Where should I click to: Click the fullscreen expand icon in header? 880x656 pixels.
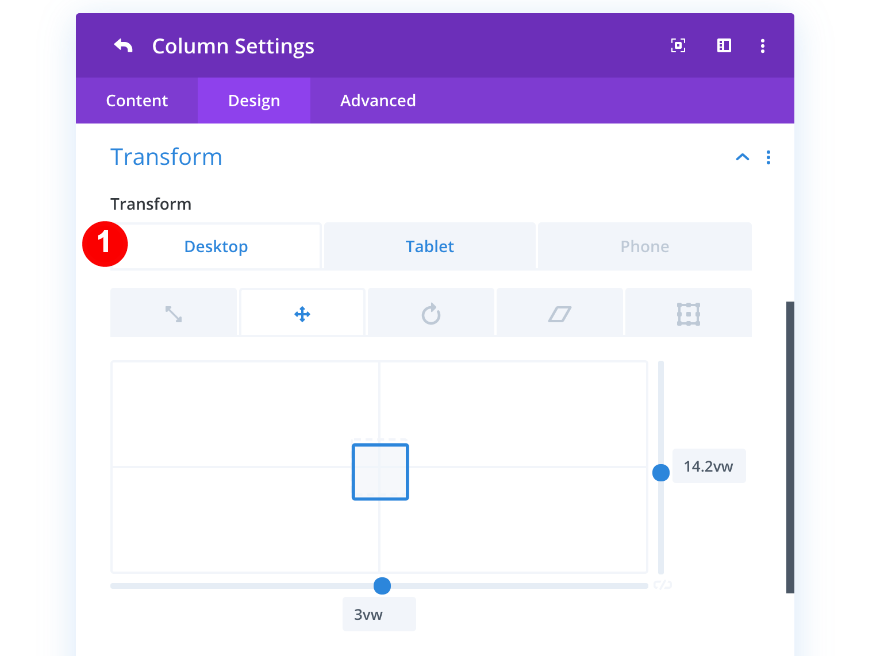point(678,46)
